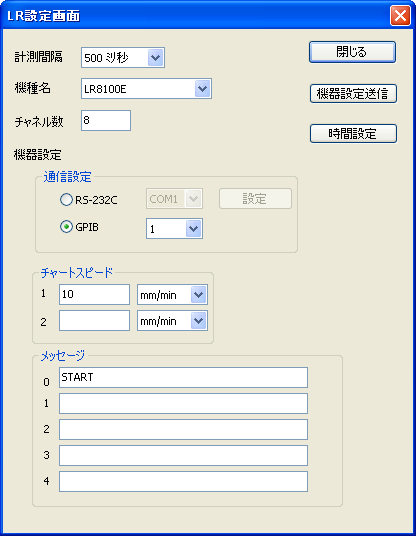
Task: Click the message 2 text field
Action: pos(183,429)
